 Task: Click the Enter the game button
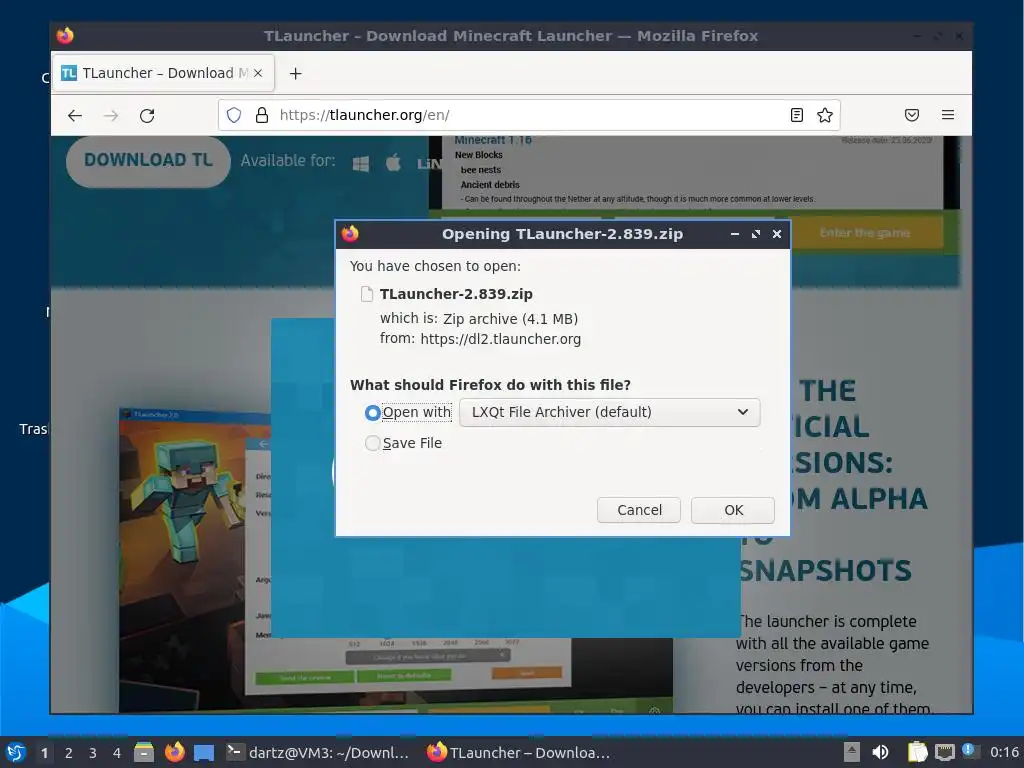[x=865, y=233]
